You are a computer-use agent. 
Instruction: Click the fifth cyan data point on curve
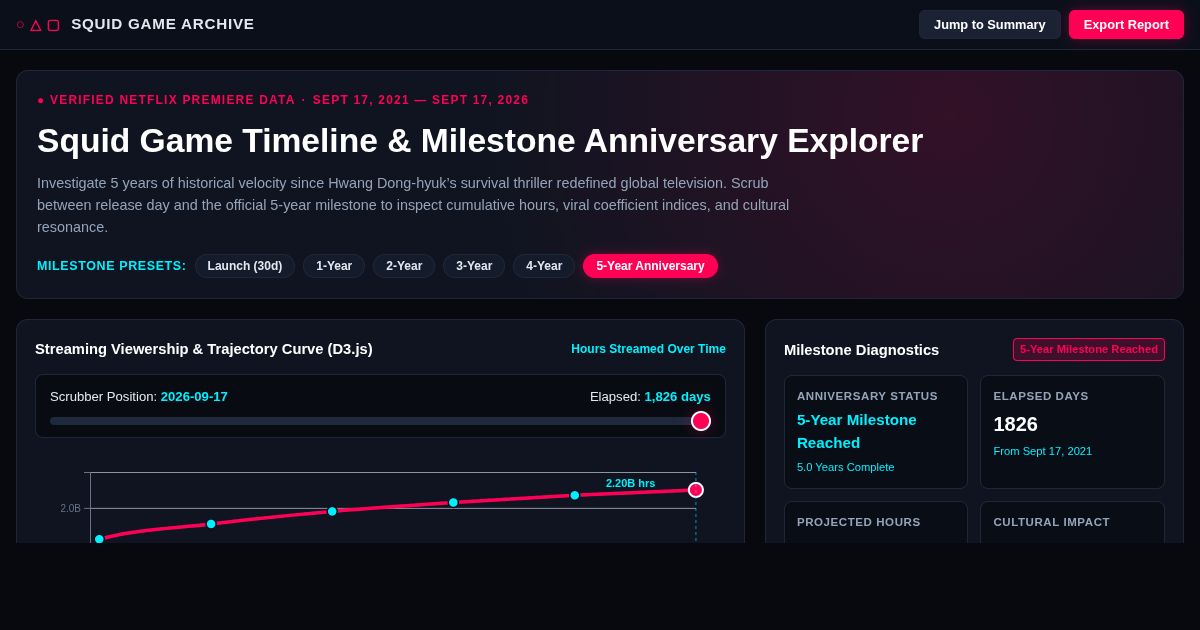click(x=575, y=495)
